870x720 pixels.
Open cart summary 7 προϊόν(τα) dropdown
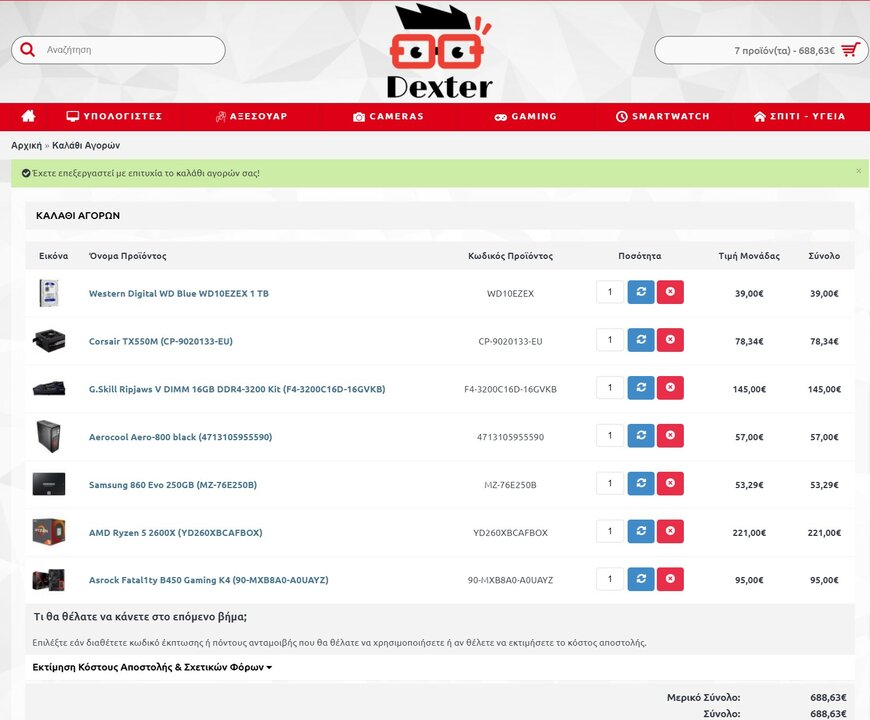[761, 50]
